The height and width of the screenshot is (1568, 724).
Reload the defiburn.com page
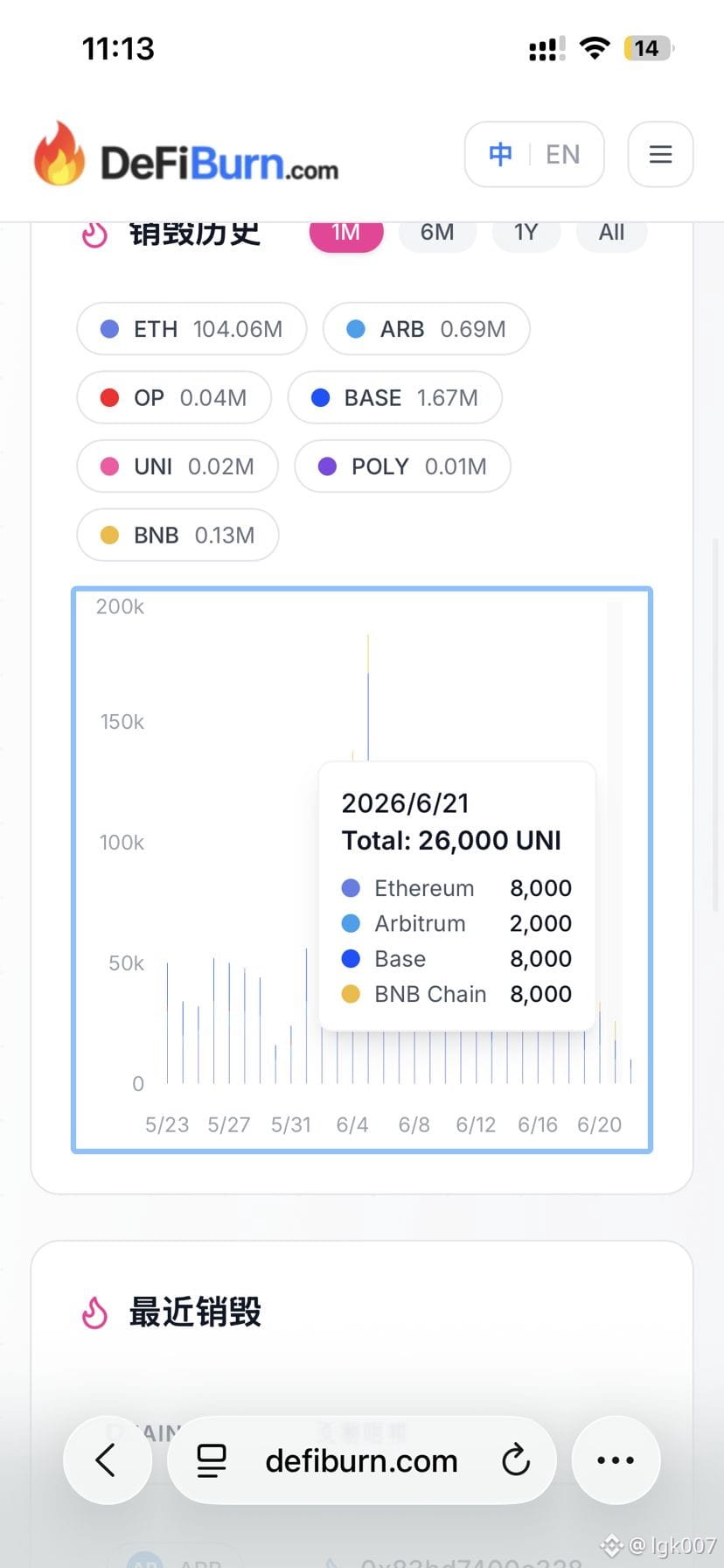(516, 1460)
